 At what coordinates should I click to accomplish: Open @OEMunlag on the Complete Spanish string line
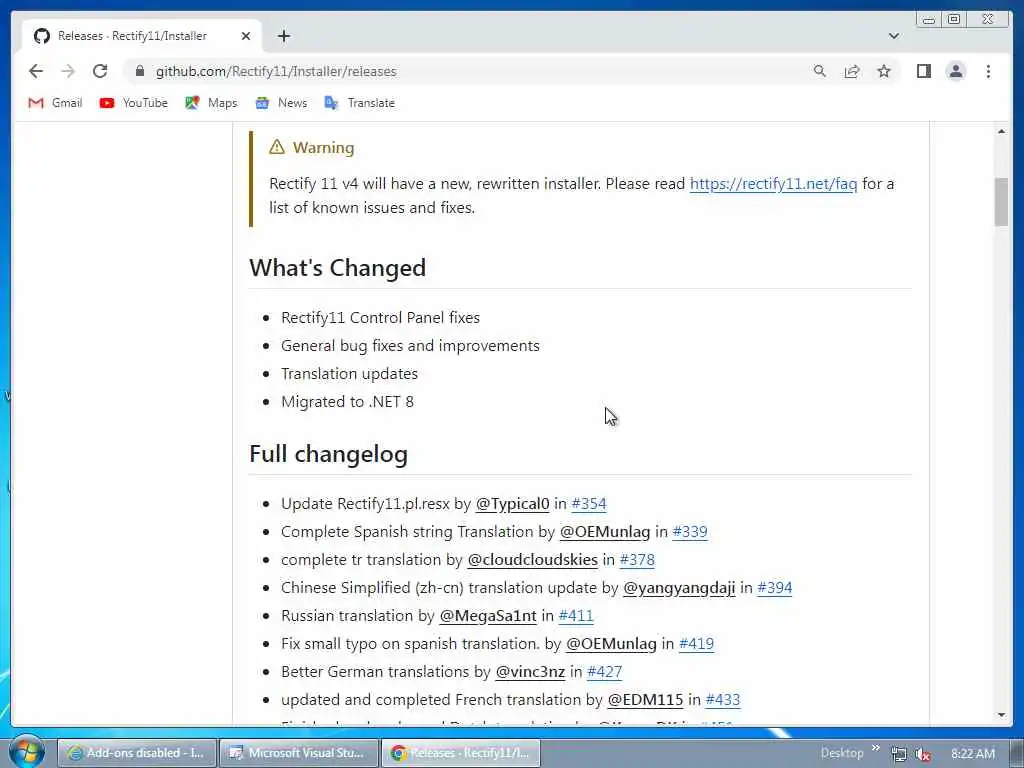605,532
